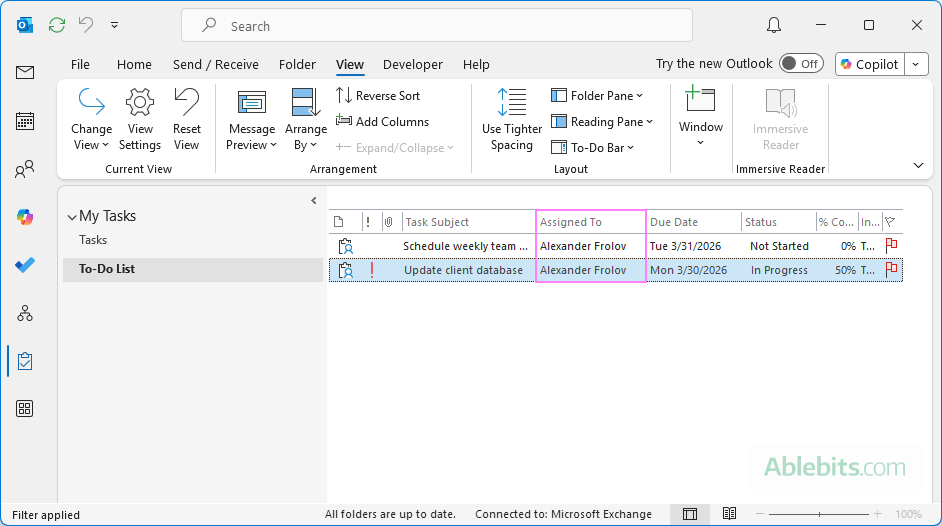Open the File tab
The height and width of the screenshot is (526, 942).
(x=80, y=64)
